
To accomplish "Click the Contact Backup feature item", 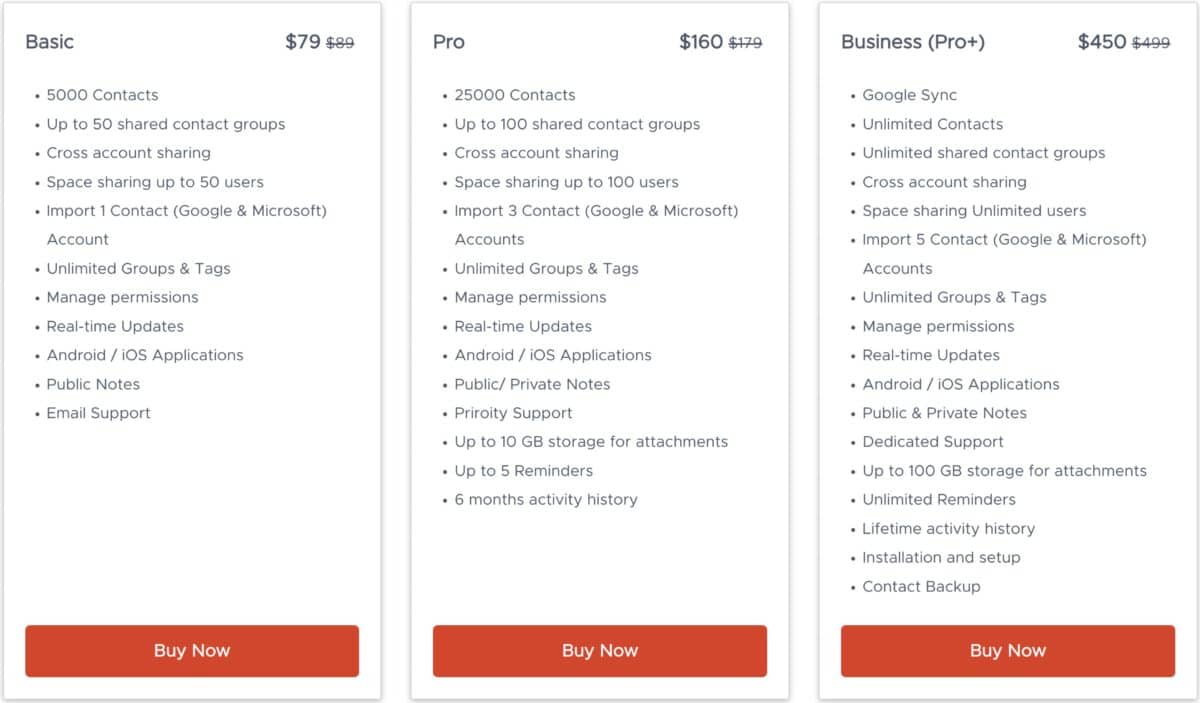I will pos(921,586).
